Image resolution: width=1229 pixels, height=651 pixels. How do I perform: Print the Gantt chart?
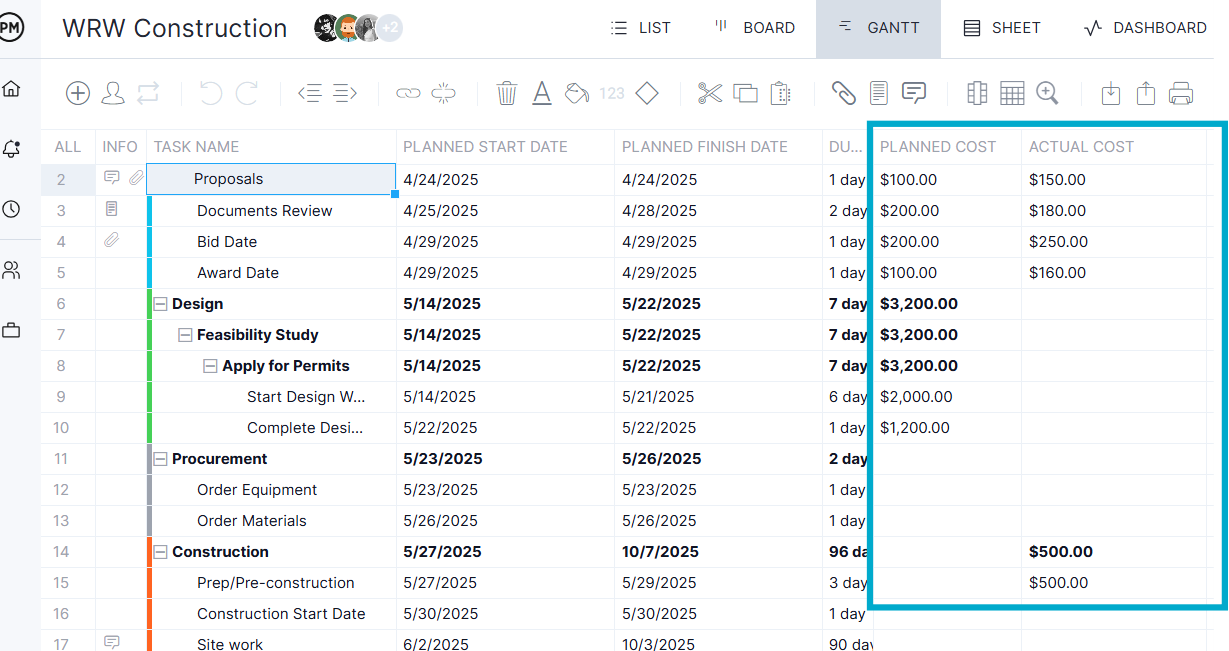(x=1180, y=93)
